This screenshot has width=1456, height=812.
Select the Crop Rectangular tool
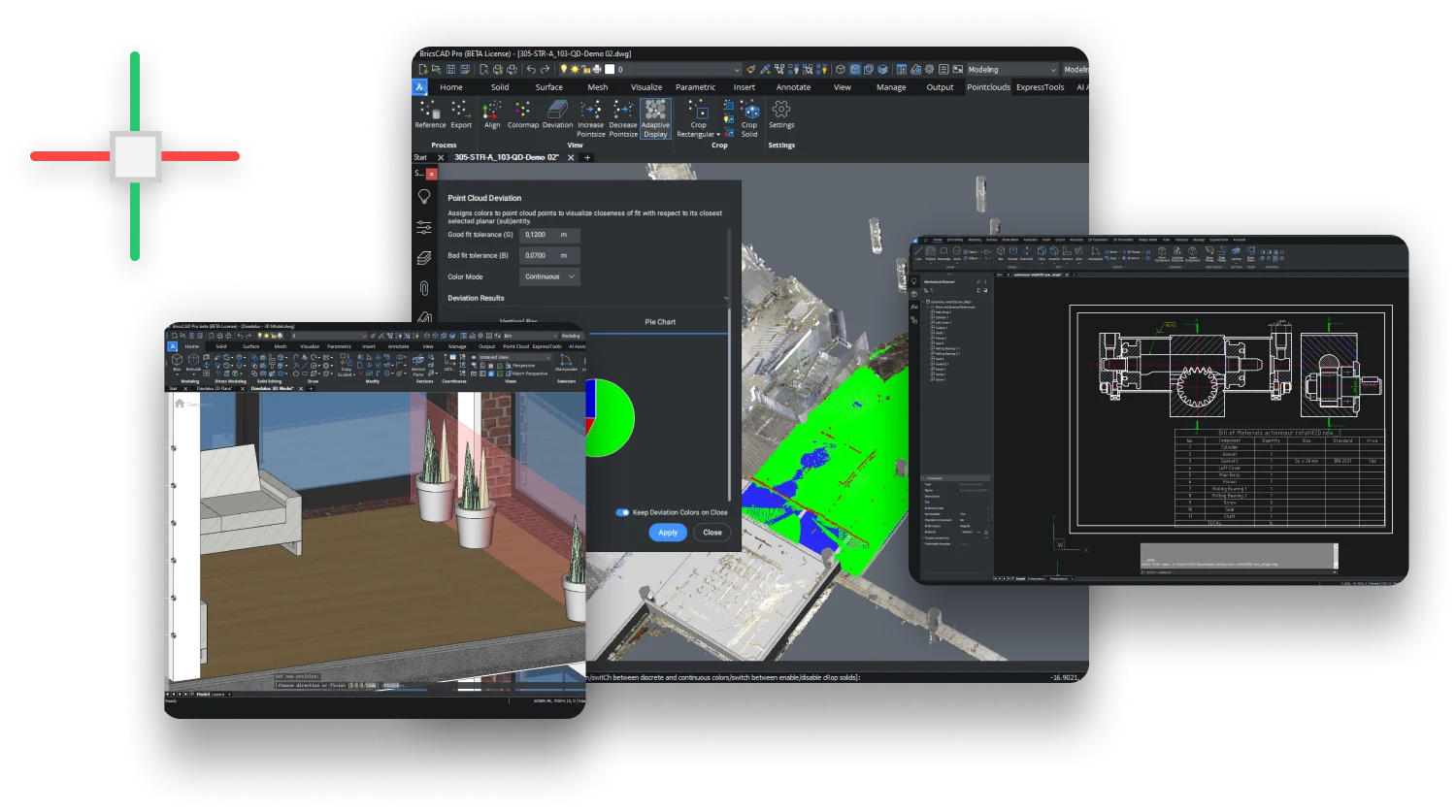[698, 118]
